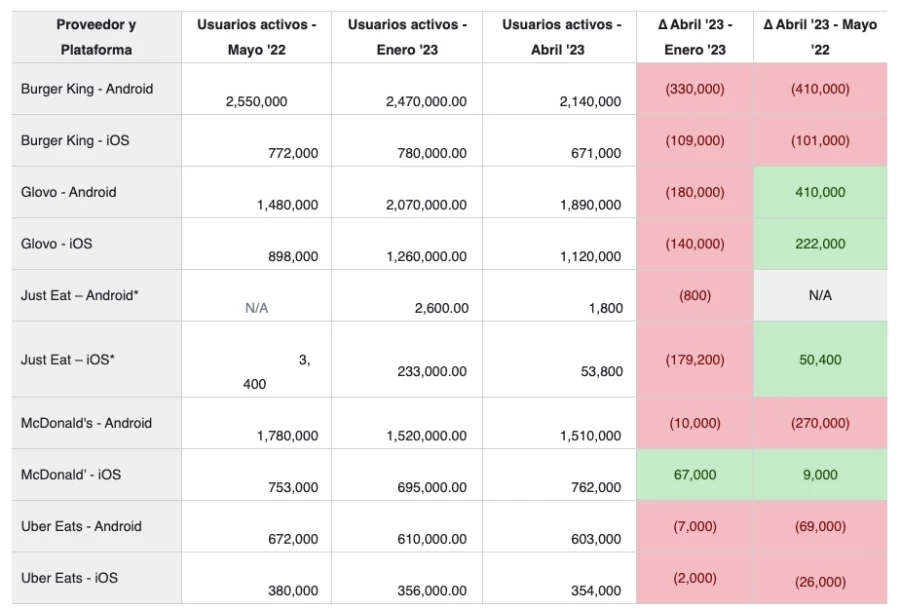This screenshot has height=609, width=900.
Task: Select the 'Burger King - Android' row label
Action: [x=96, y=89]
